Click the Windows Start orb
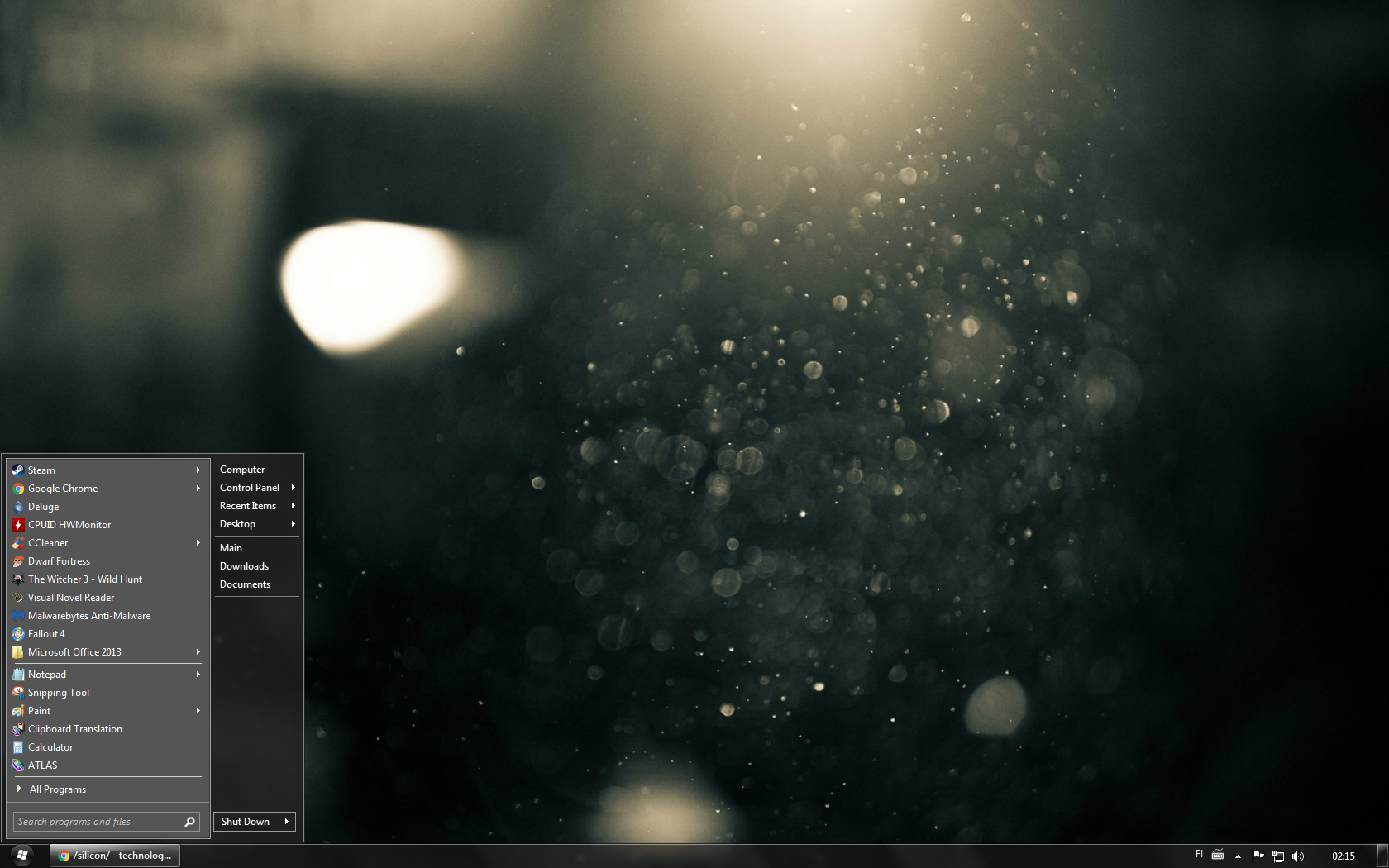This screenshot has height=868, width=1389. [22, 855]
